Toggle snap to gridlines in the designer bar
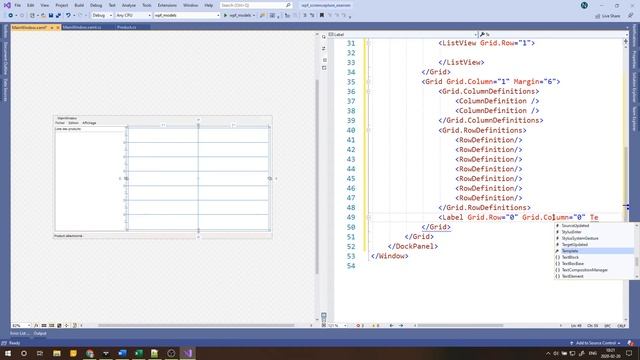This screenshot has height=360, width=640. coord(52,326)
